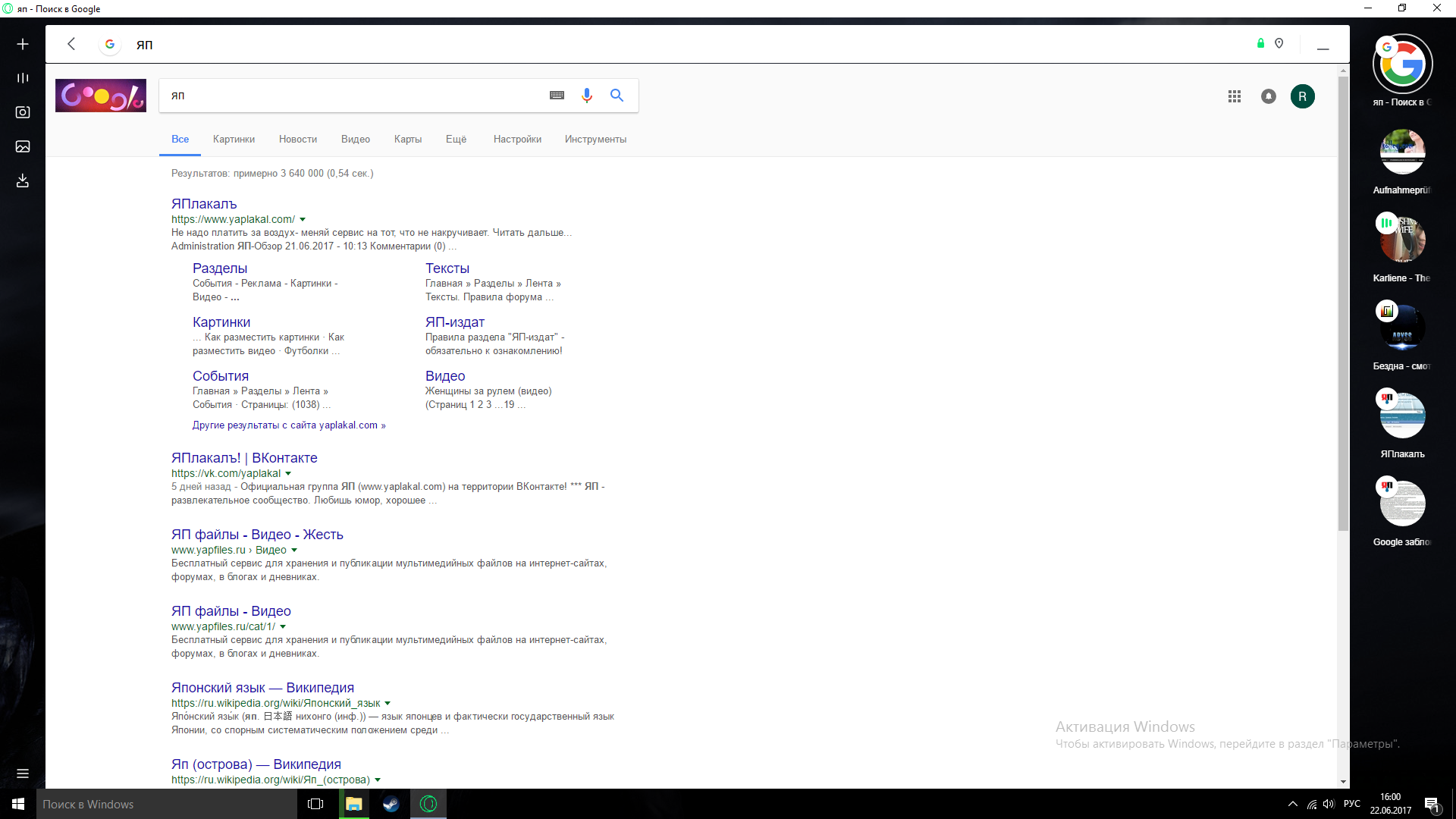Expand the dropdown next to yapfiles.ru › Видео
The height and width of the screenshot is (819, 1456).
pyautogui.click(x=294, y=551)
